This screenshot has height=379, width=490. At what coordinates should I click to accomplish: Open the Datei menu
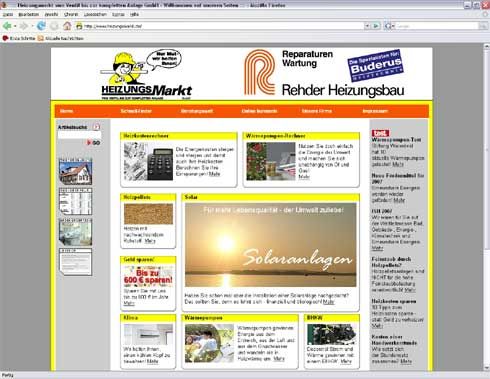[x=8, y=14]
